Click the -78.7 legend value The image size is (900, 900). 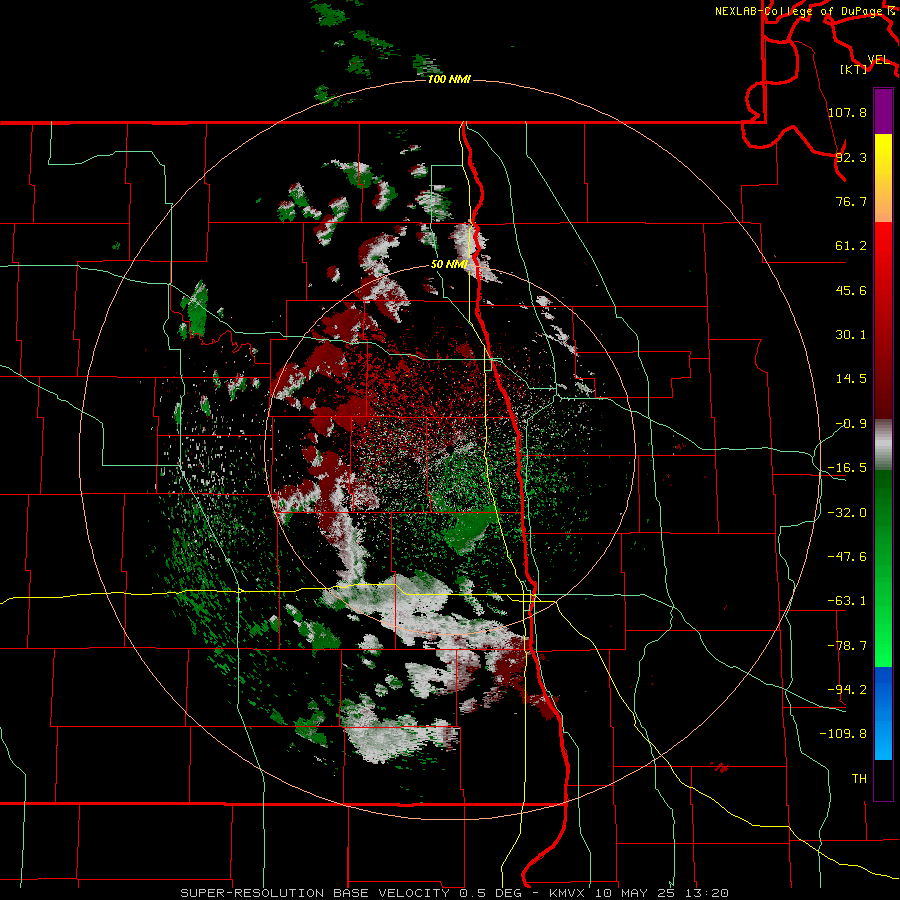click(x=847, y=646)
